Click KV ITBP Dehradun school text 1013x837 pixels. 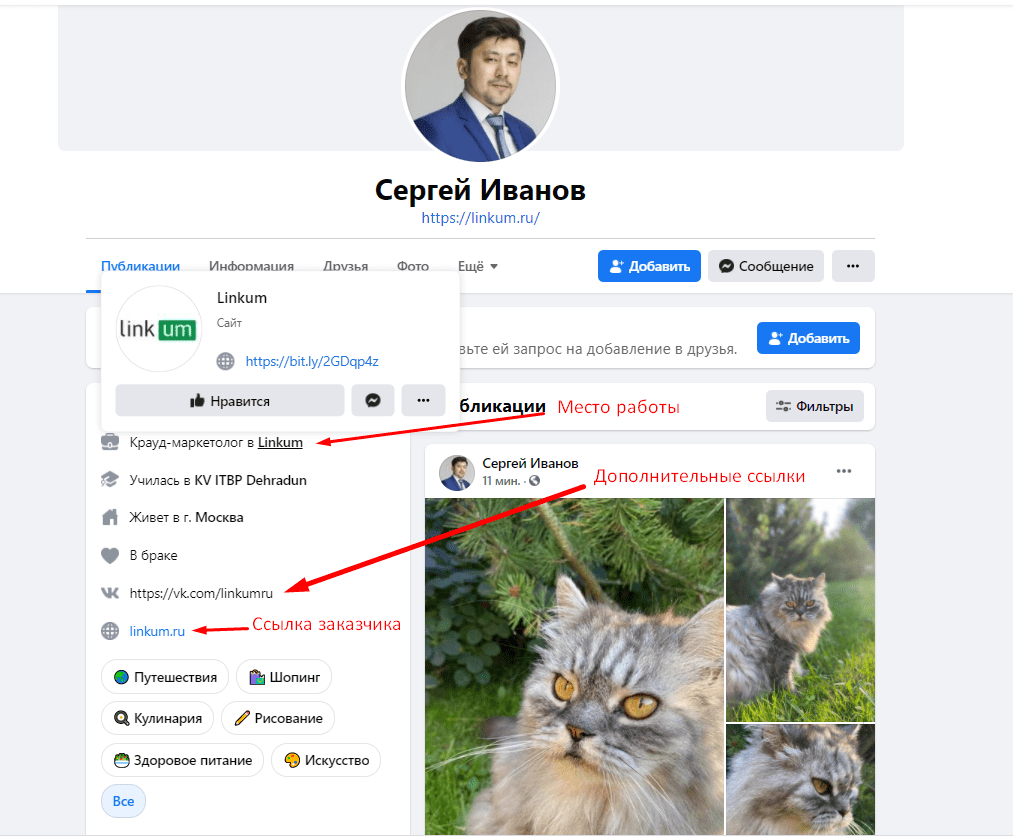(x=250, y=480)
